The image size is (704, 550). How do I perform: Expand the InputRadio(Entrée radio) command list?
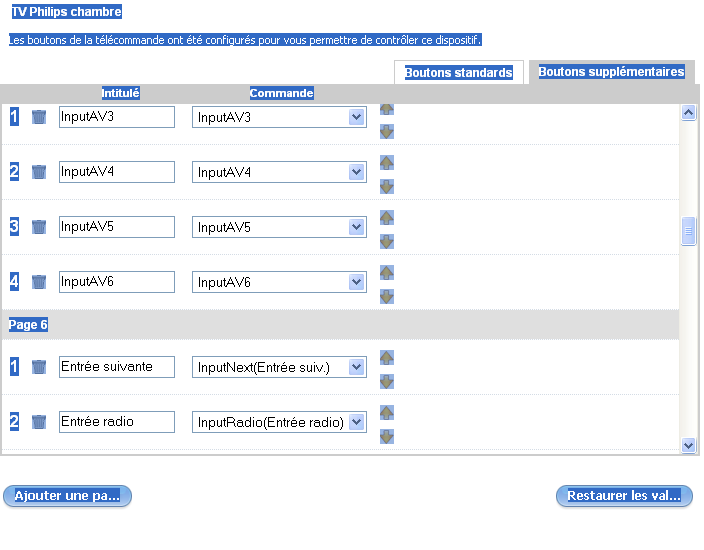click(x=357, y=422)
